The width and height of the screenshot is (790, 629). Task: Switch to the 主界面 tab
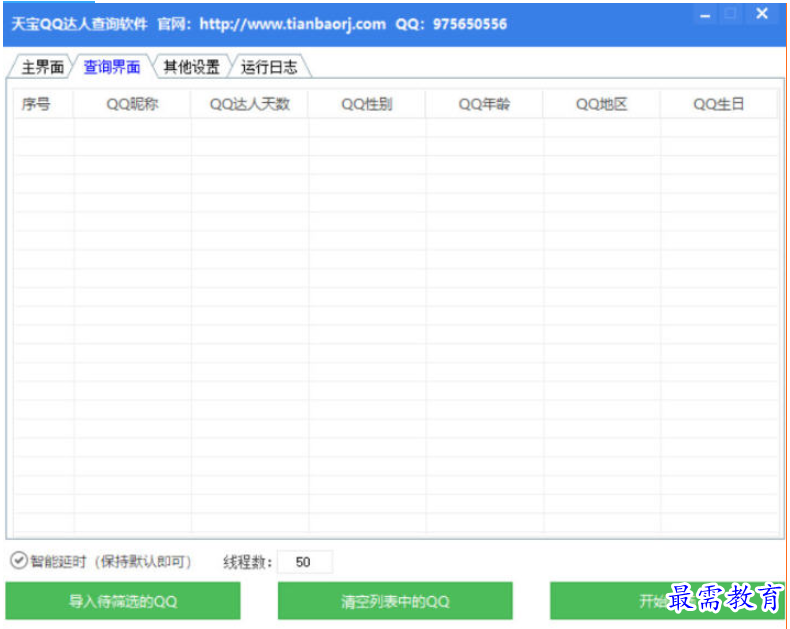42,67
